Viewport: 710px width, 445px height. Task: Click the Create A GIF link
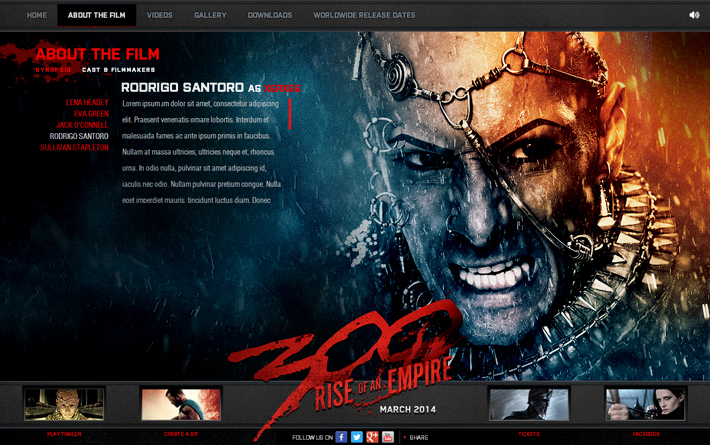click(181, 434)
